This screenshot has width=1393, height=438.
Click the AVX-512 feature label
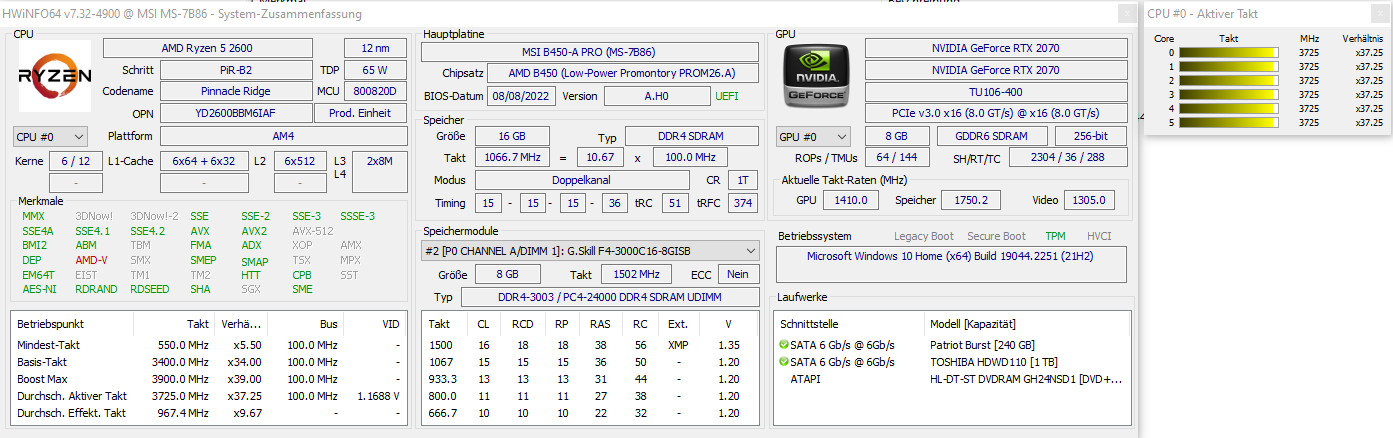pos(313,231)
